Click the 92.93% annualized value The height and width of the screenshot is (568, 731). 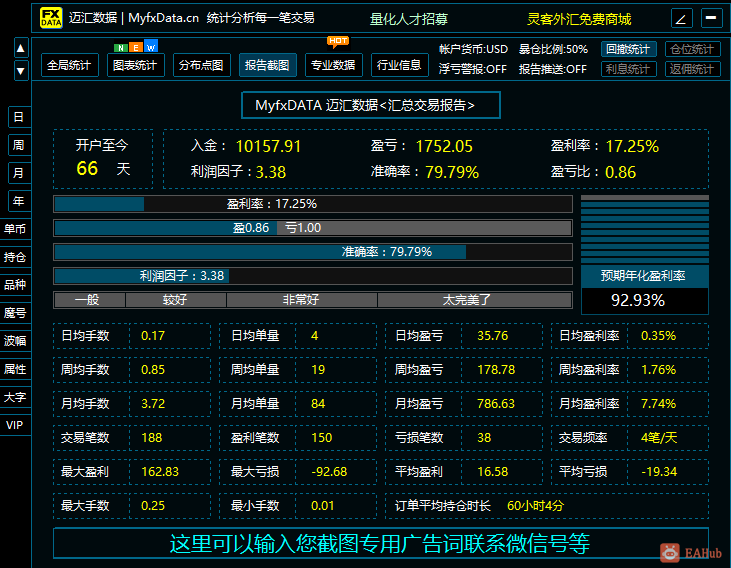point(644,301)
